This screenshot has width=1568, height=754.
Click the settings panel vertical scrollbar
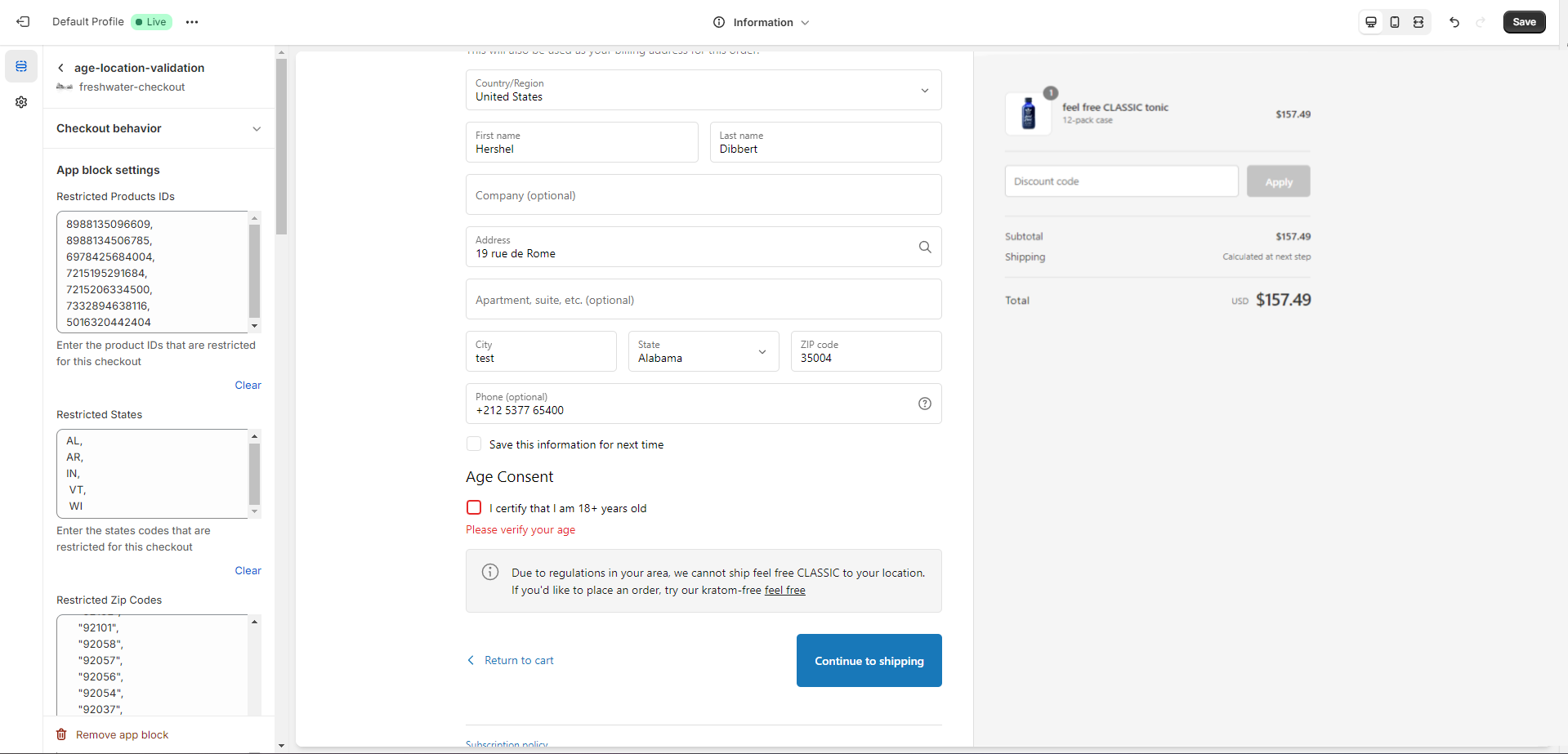tap(281, 147)
